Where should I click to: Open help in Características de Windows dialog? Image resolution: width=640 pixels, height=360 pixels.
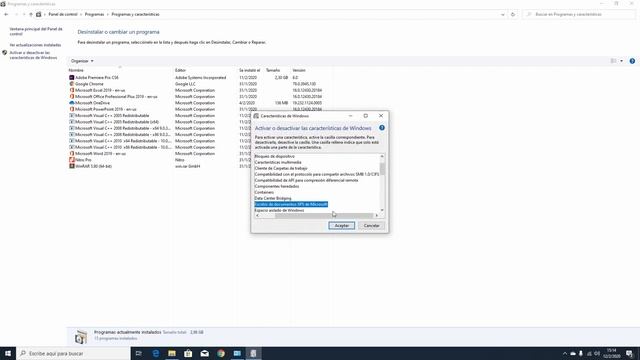point(382,128)
